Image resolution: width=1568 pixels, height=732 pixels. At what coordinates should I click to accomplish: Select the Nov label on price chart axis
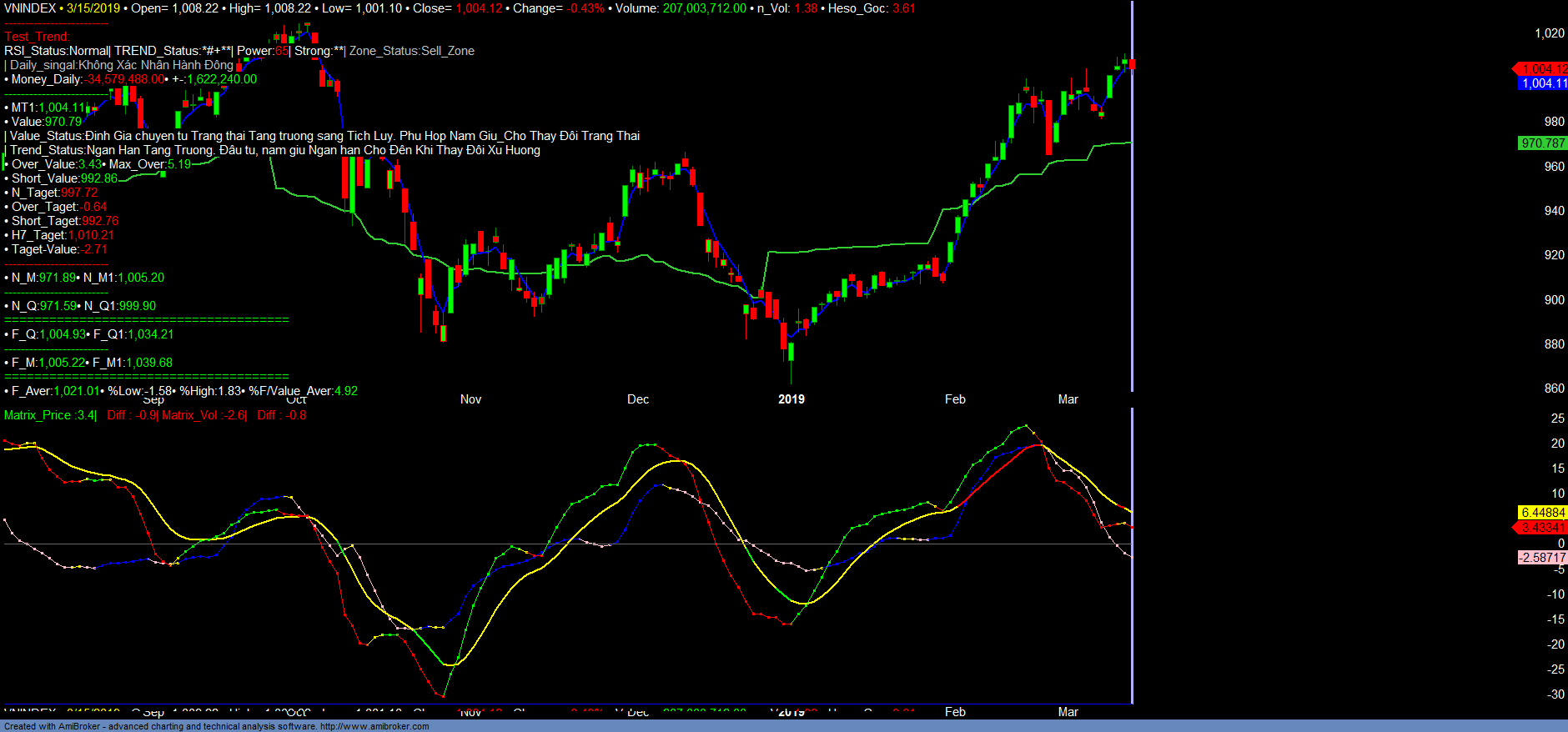click(470, 399)
